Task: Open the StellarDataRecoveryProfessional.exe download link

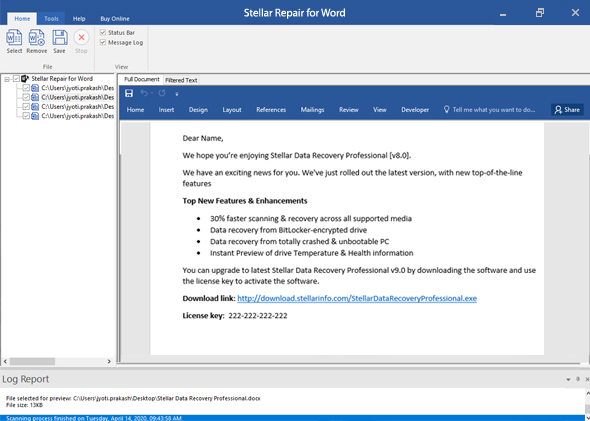Action: point(357,298)
